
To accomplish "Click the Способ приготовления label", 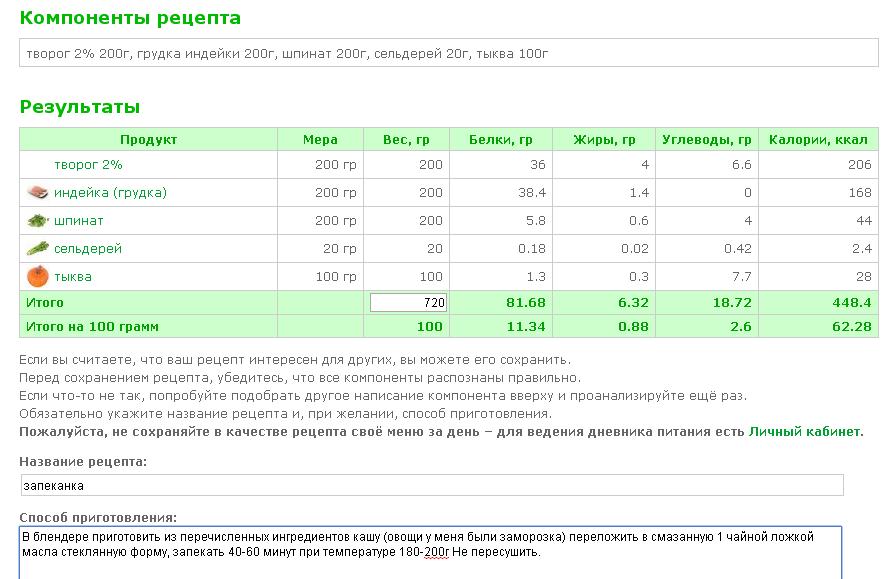I will [x=98, y=517].
